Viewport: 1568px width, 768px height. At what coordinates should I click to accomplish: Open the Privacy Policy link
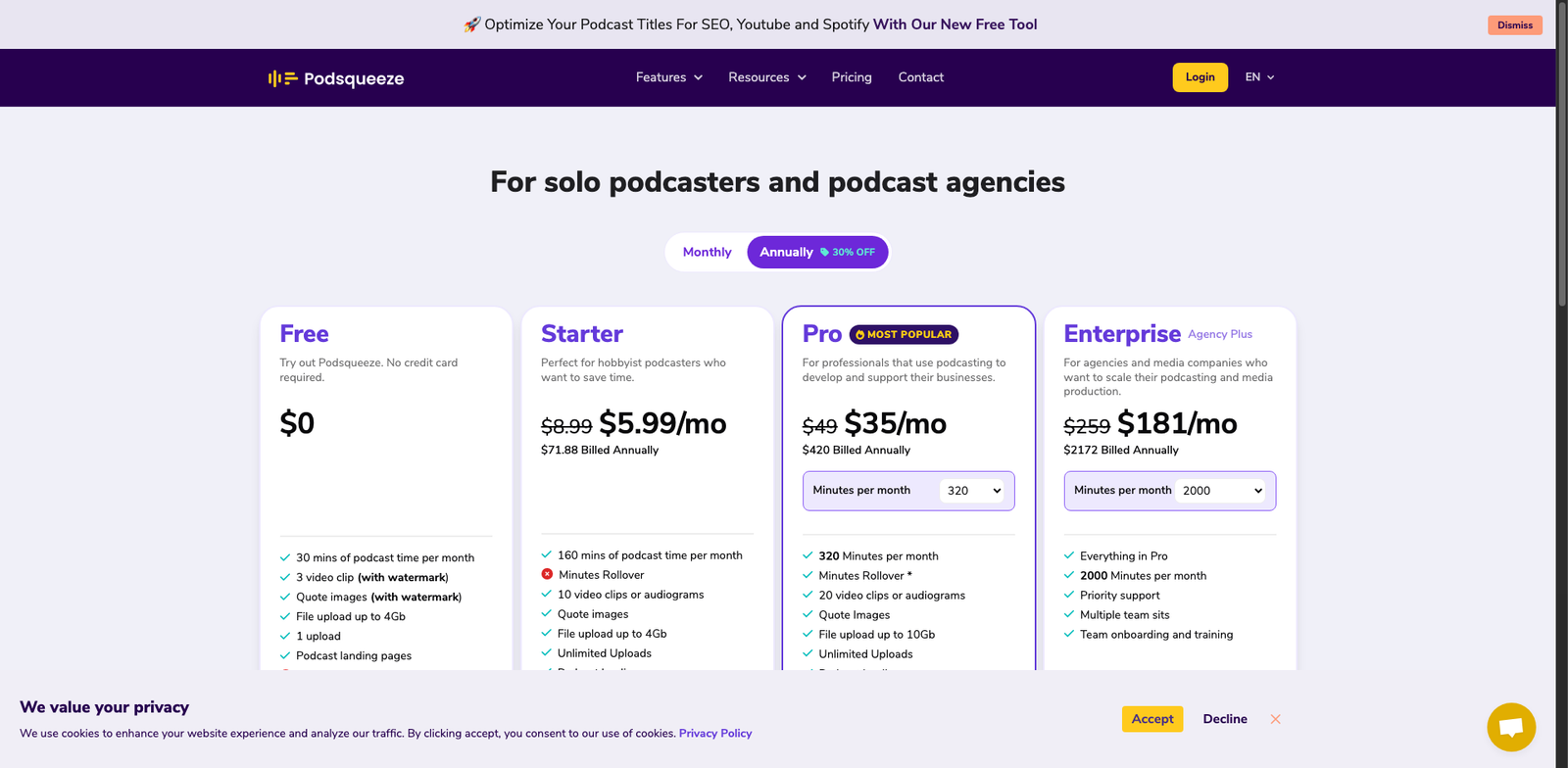click(x=715, y=733)
